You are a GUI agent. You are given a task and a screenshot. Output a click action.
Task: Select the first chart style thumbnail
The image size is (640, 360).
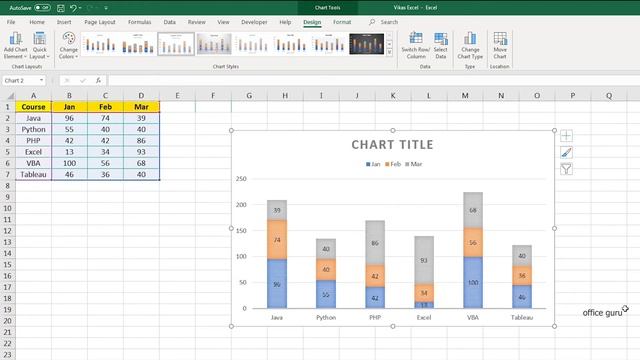(100, 44)
